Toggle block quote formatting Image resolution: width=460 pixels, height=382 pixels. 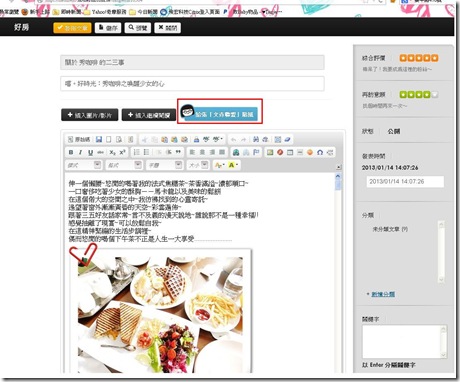point(178,152)
